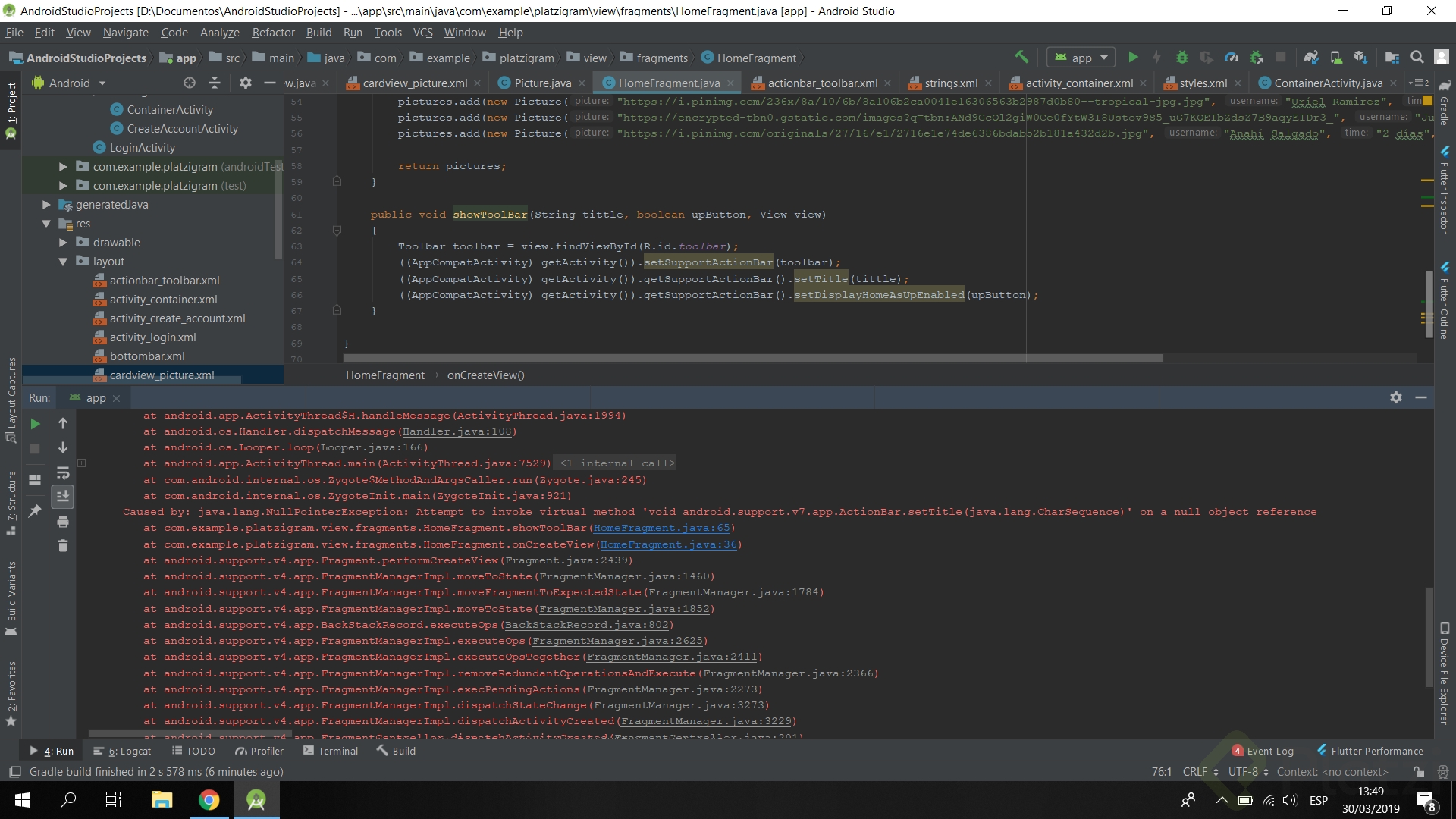The height and width of the screenshot is (819, 1456).
Task: Click Up the stack trace arrow
Action: [63, 423]
